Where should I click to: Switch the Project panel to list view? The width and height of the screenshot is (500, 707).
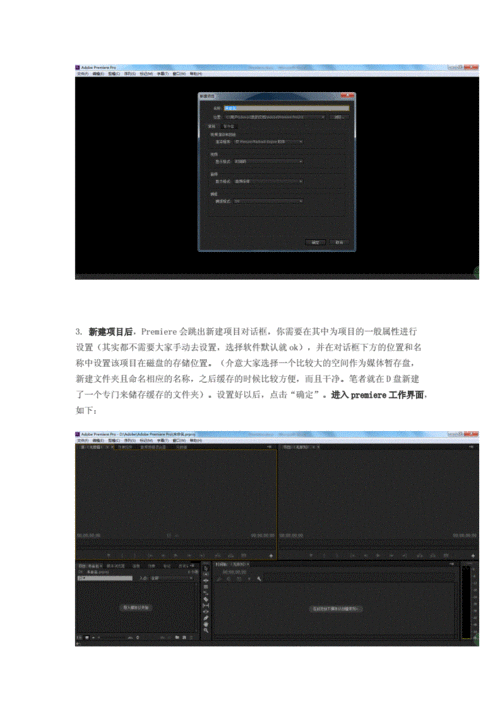coord(80,638)
